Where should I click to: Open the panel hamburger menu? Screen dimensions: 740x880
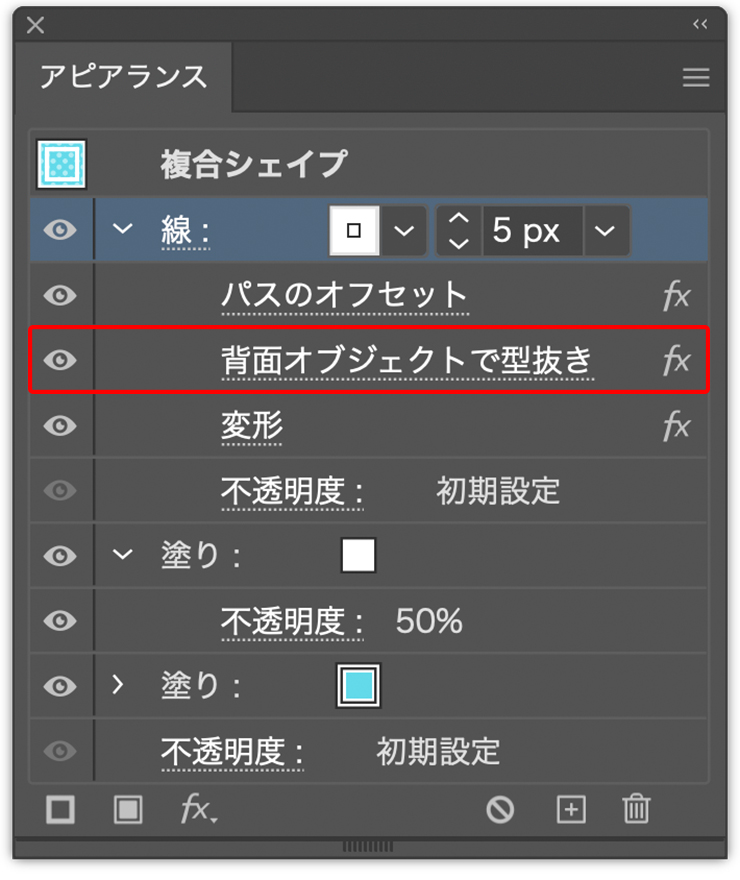(x=696, y=78)
